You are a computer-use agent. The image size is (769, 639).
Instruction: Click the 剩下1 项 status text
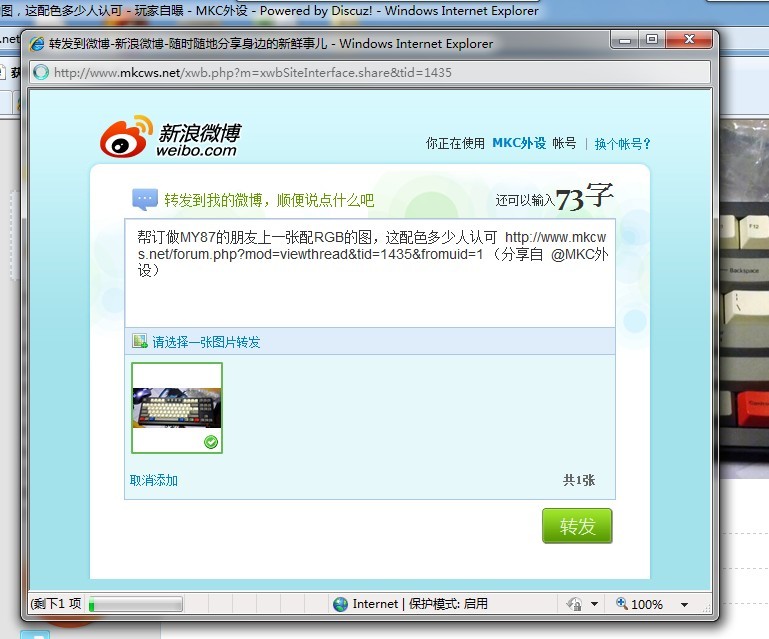tap(56, 604)
